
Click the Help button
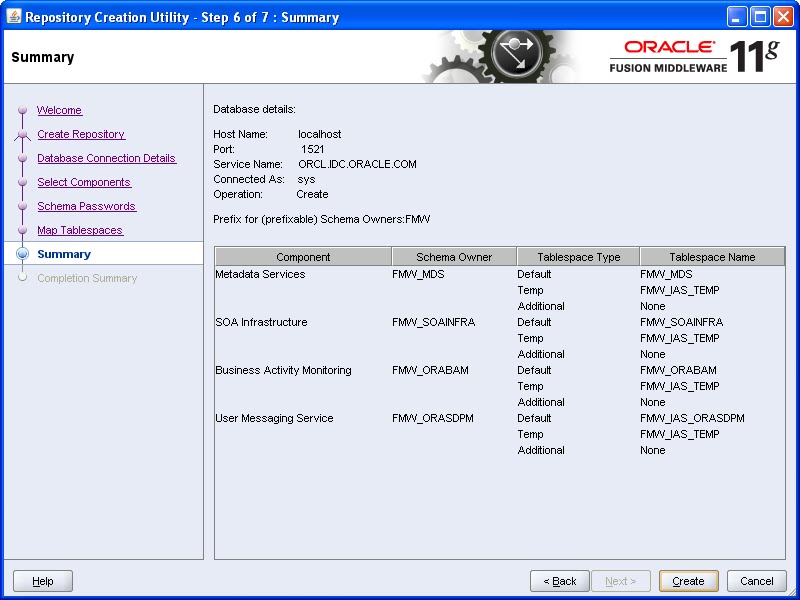pyautogui.click(x=43, y=581)
